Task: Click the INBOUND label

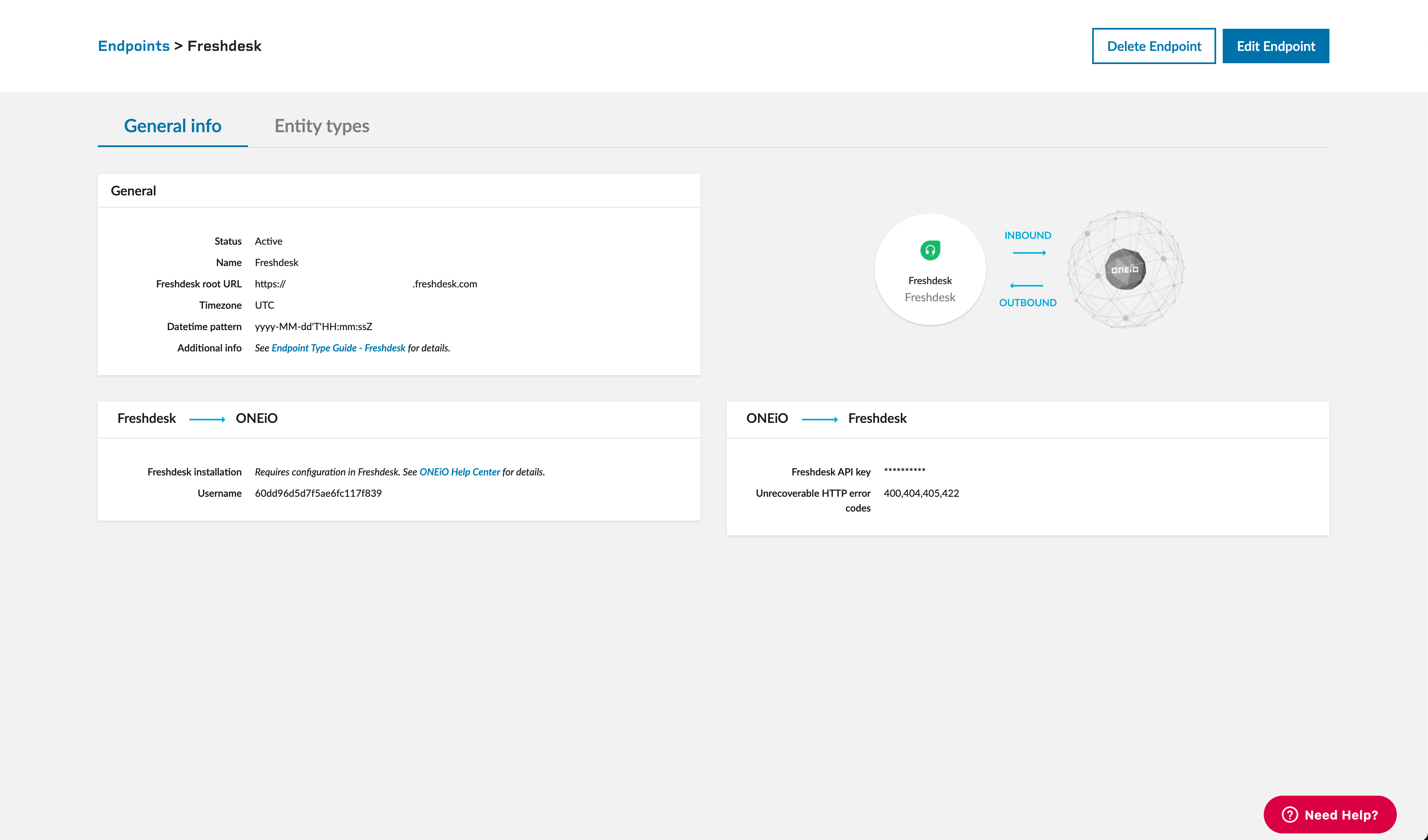Action: click(1027, 235)
